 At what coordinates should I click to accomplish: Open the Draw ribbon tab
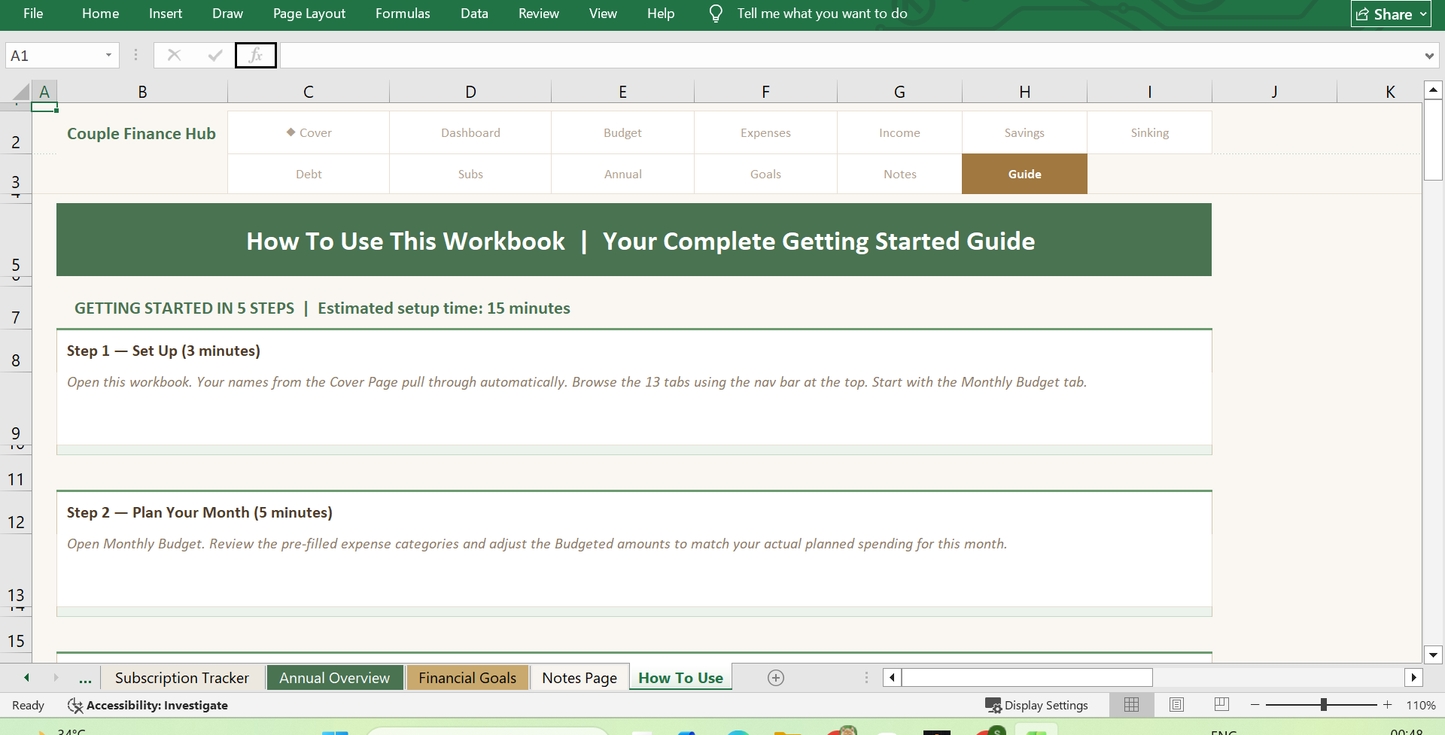tap(228, 13)
